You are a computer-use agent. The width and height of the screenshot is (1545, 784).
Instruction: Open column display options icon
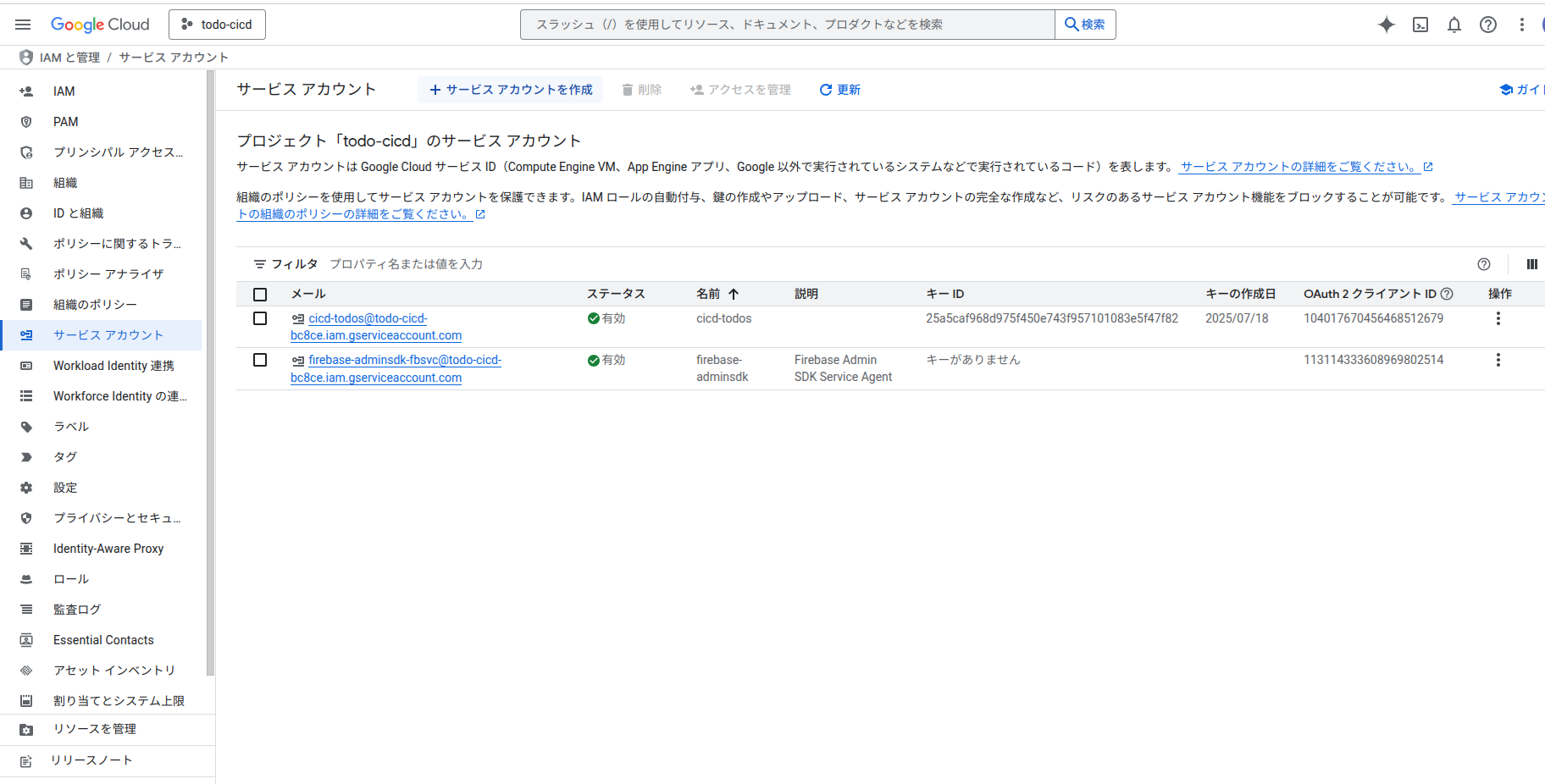(x=1532, y=264)
